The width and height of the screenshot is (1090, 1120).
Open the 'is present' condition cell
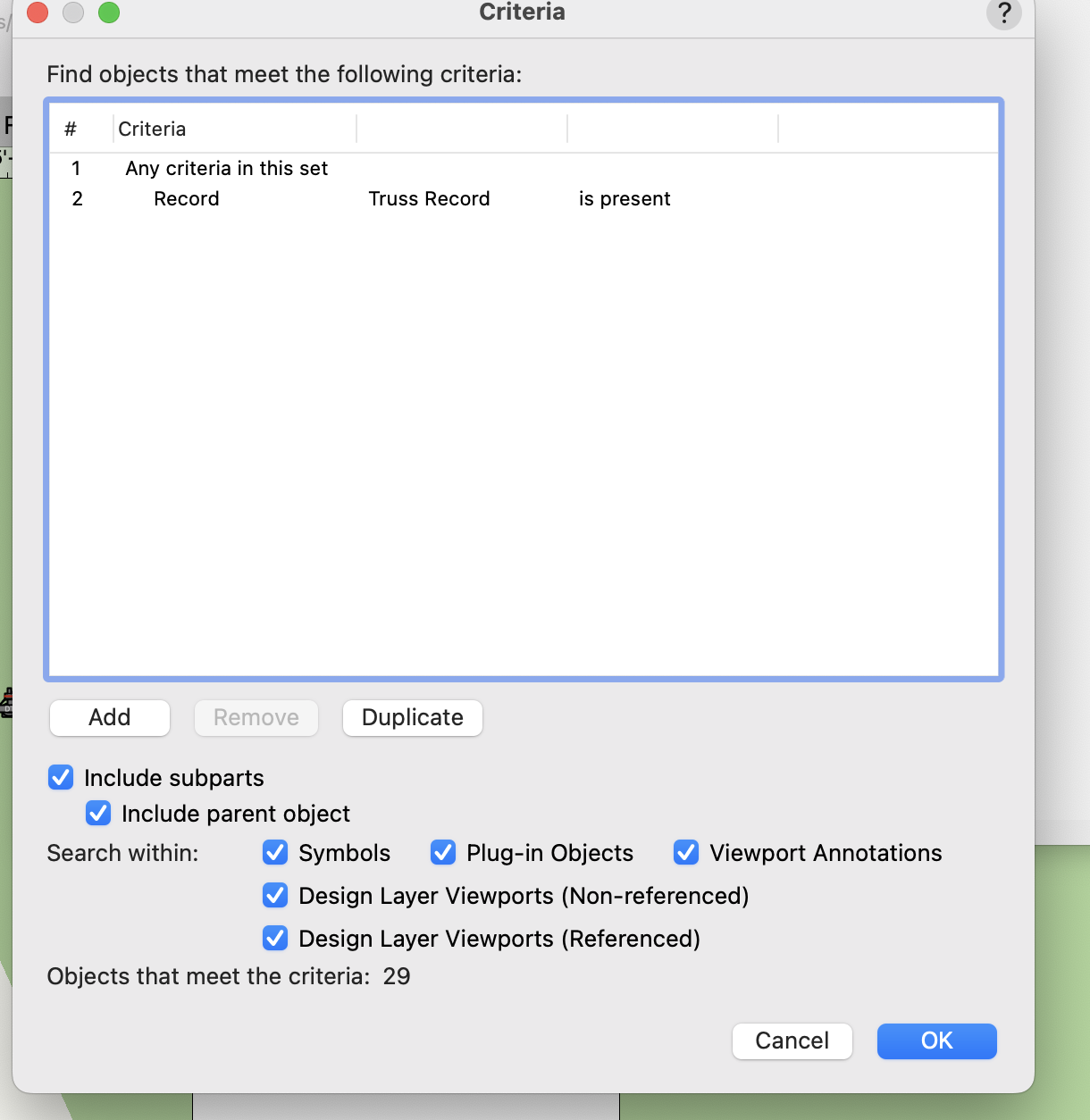[x=625, y=199]
